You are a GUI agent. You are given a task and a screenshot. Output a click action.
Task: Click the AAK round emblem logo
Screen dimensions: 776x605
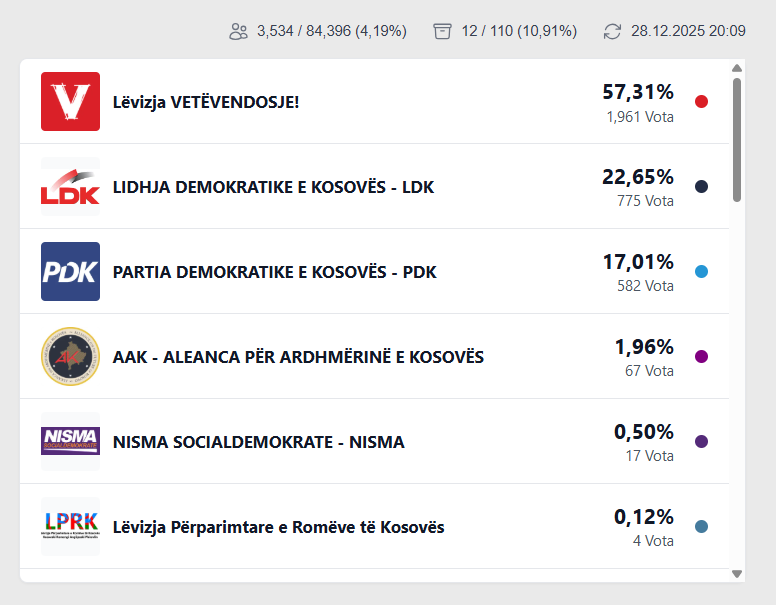click(70, 356)
